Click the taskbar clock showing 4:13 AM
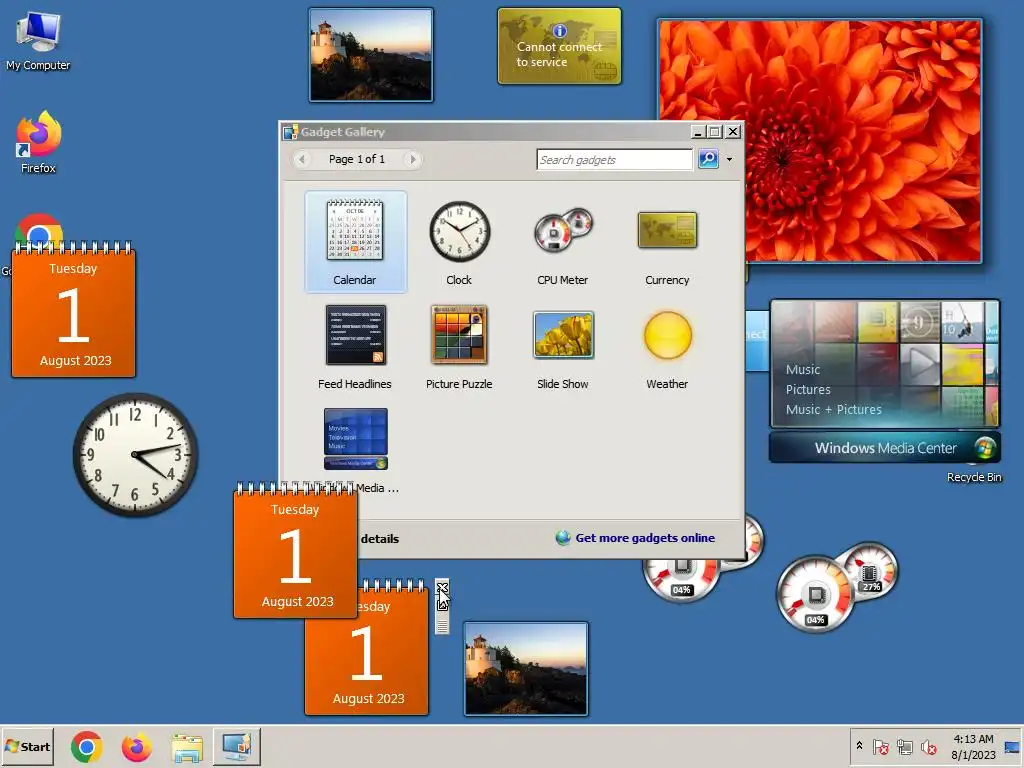 pyautogui.click(x=973, y=746)
